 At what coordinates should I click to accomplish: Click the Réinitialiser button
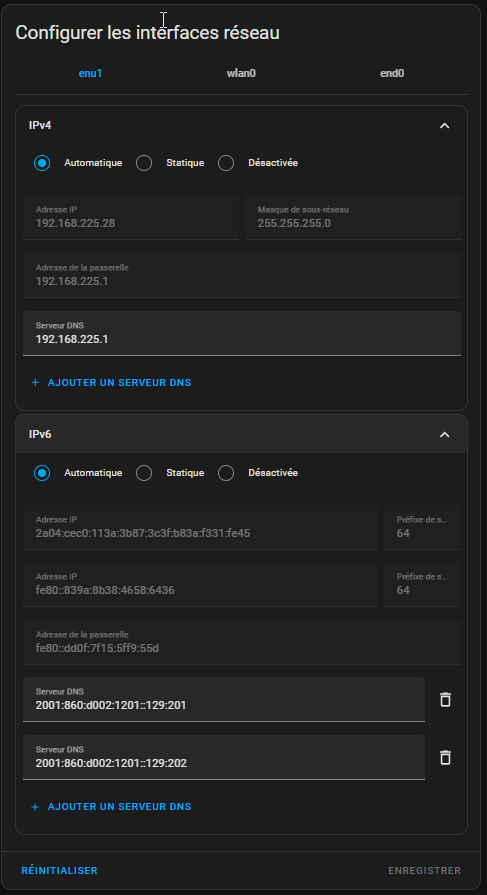coord(59,870)
